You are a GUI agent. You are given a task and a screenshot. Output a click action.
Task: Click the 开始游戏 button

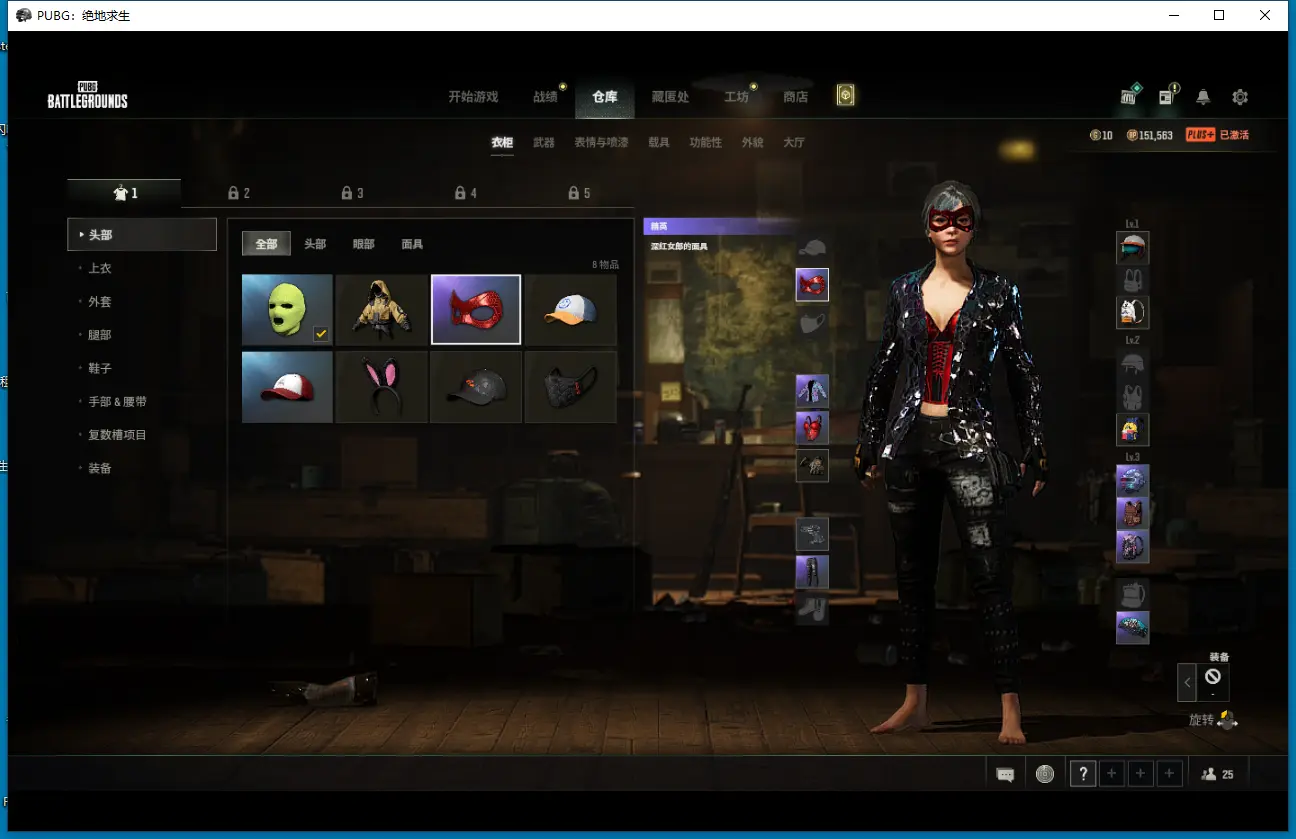tap(473, 97)
